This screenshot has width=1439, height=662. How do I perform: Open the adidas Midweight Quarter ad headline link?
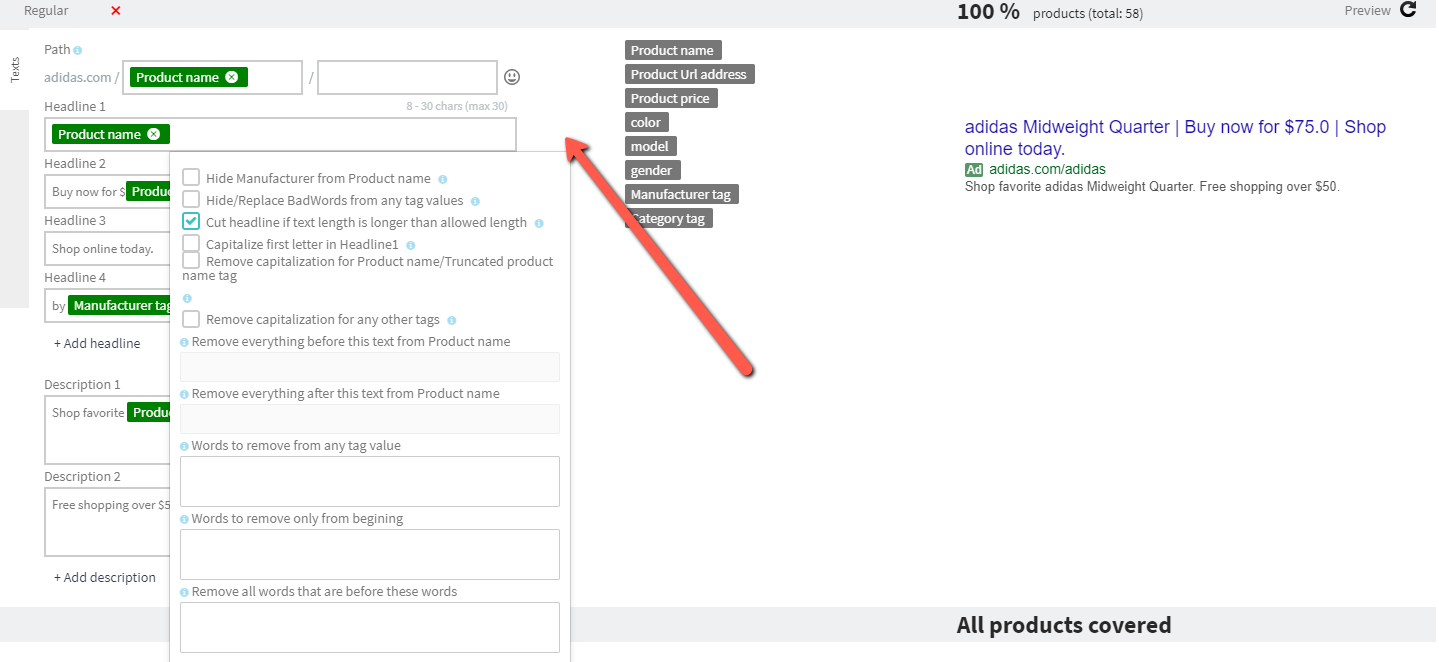(x=1174, y=138)
